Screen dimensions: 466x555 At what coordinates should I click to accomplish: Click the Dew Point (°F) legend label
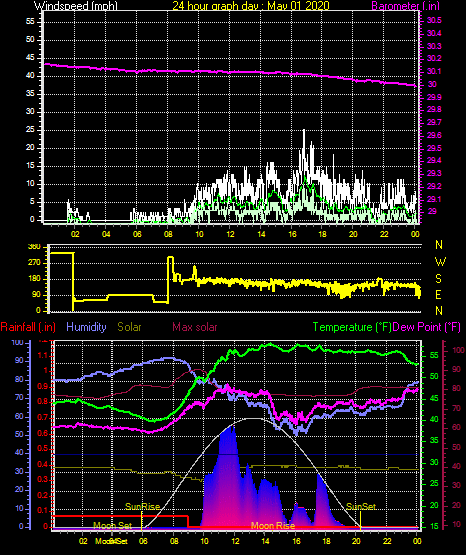point(427,327)
